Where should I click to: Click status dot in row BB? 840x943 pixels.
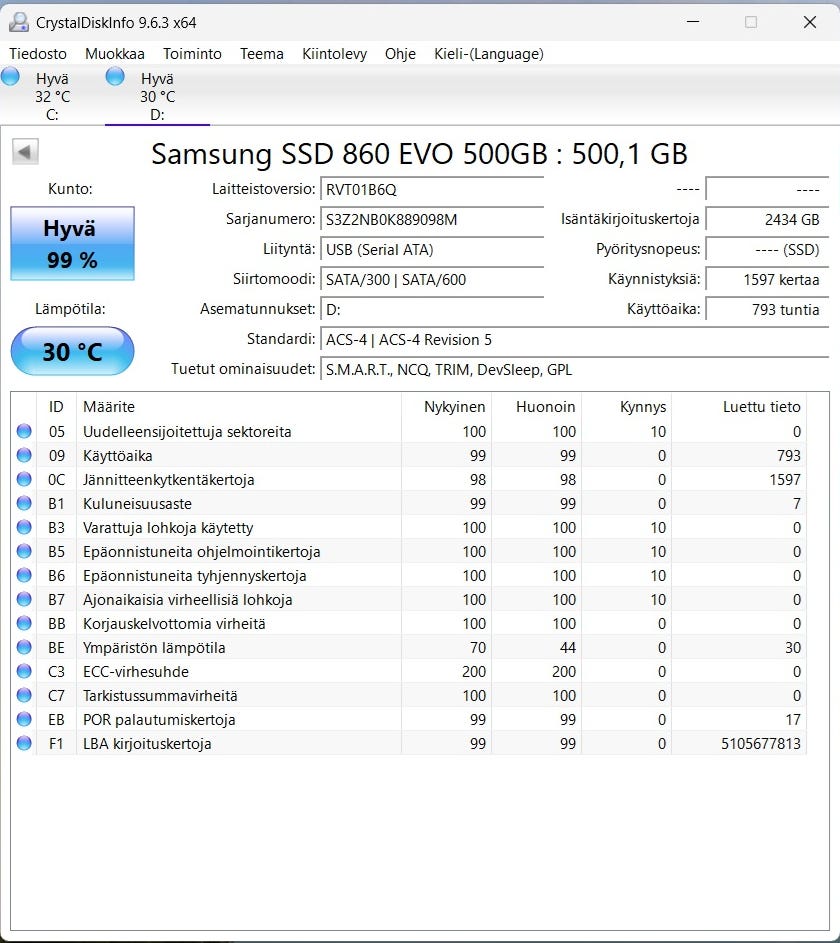click(x=24, y=623)
